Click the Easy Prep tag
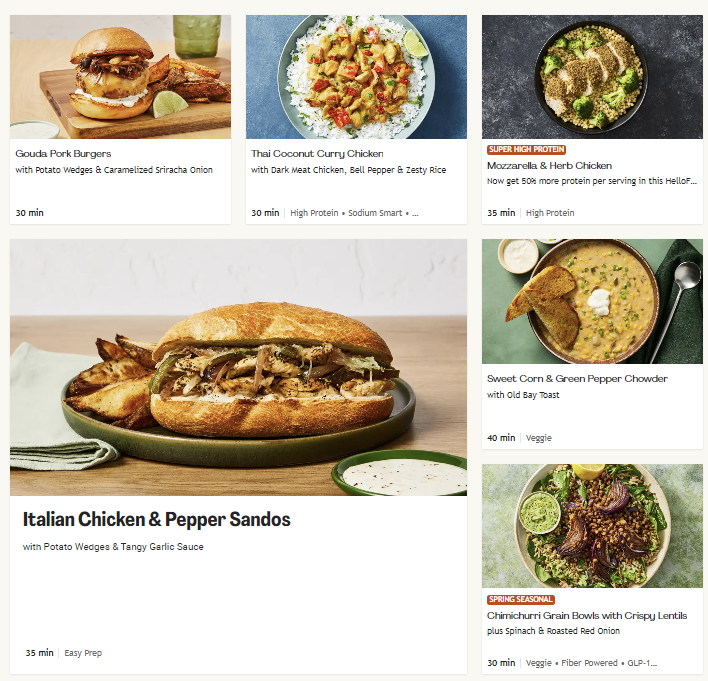The image size is (708, 681). pyautogui.click(x=83, y=653)
